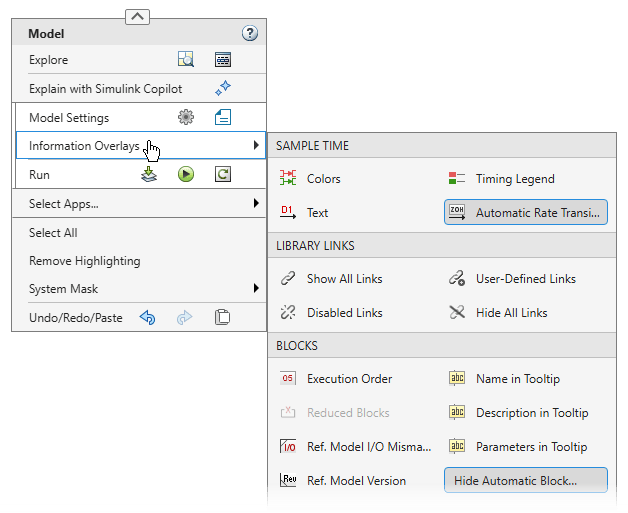Screen dimensions: 628x513
Task: Open help with the question mark icon
Action: (250, 33)
